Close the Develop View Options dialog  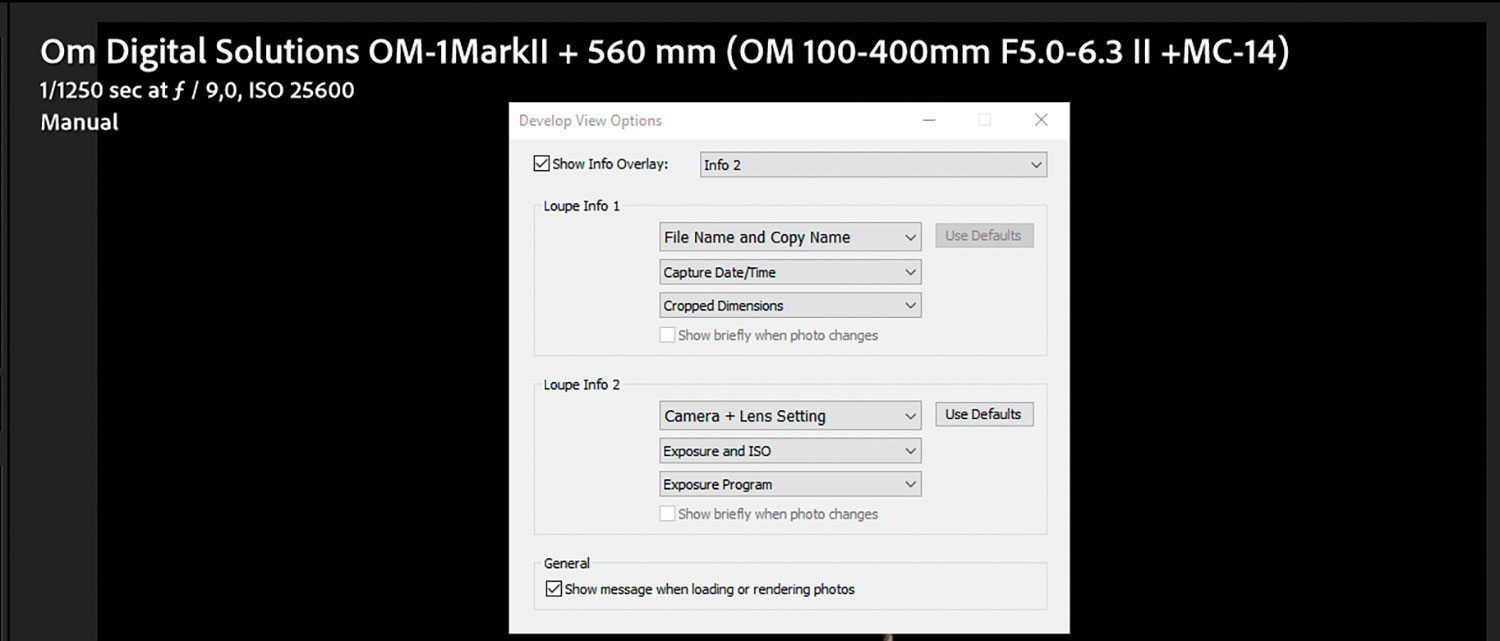(1041, 120)
